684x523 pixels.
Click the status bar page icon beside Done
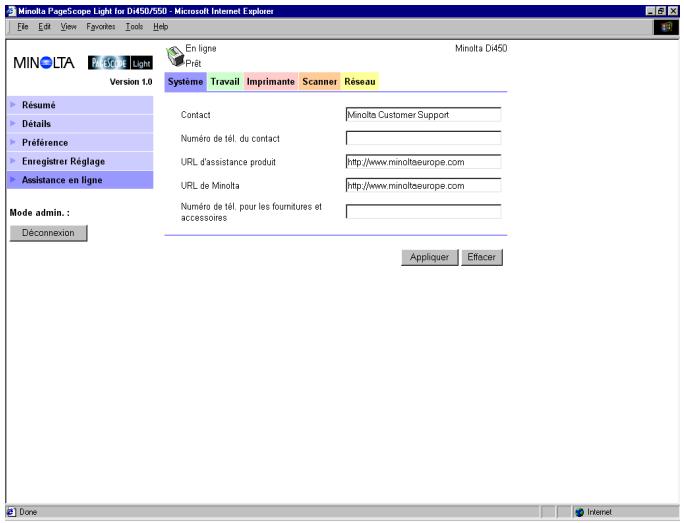11,512
